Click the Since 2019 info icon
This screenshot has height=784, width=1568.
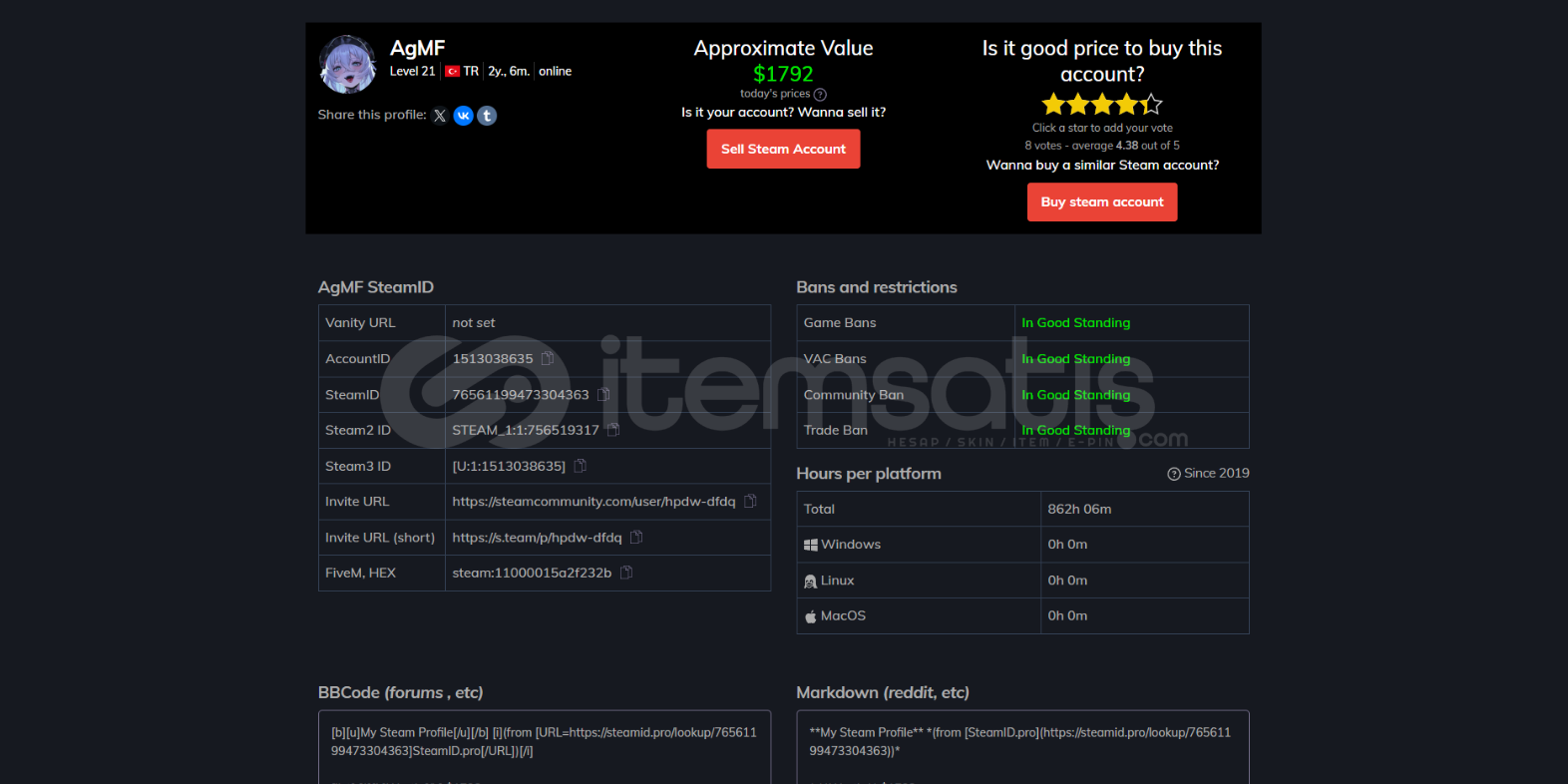coord(1174,474)
